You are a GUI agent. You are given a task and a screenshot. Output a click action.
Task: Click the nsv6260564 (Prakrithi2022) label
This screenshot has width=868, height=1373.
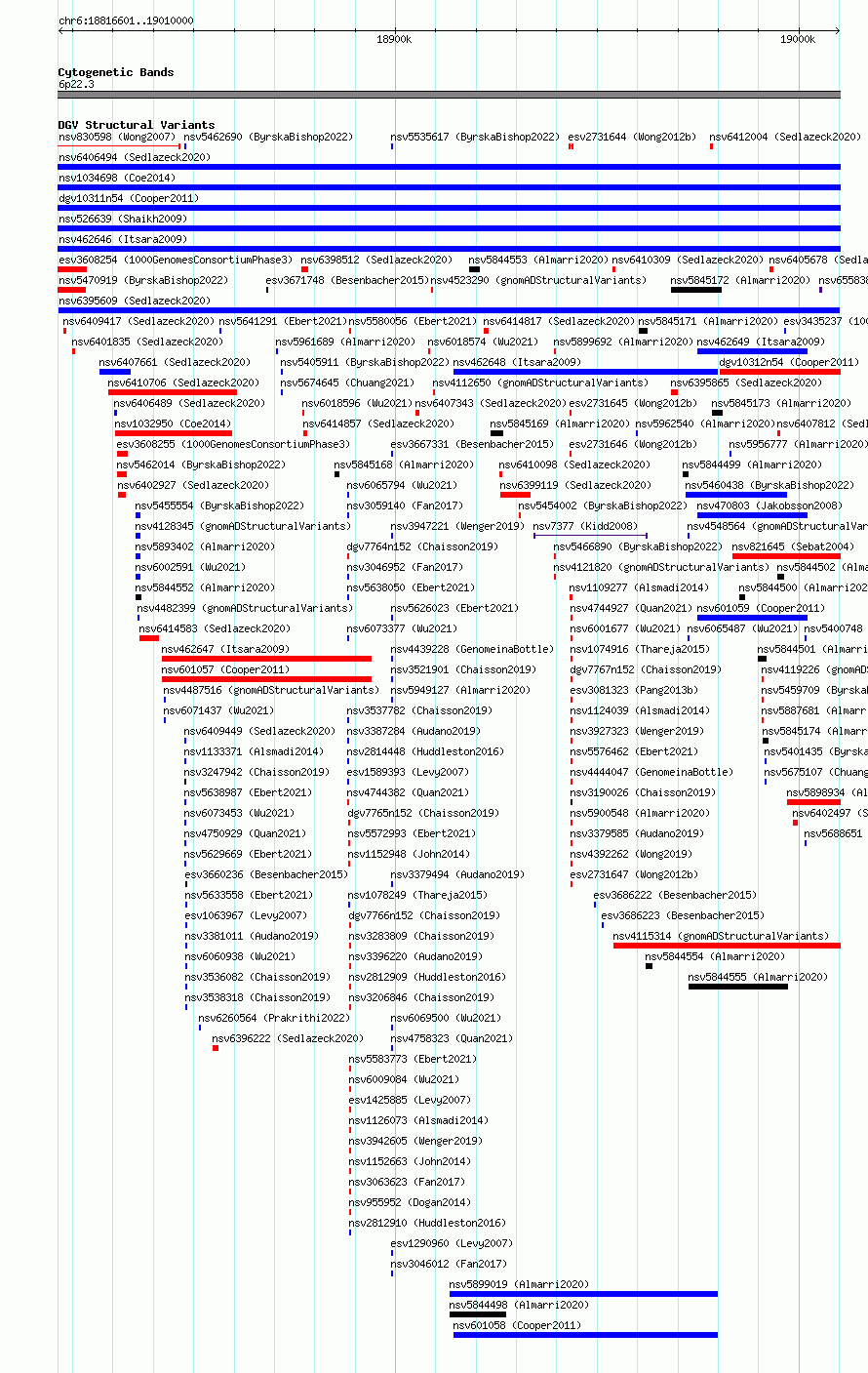(274, 1018)
